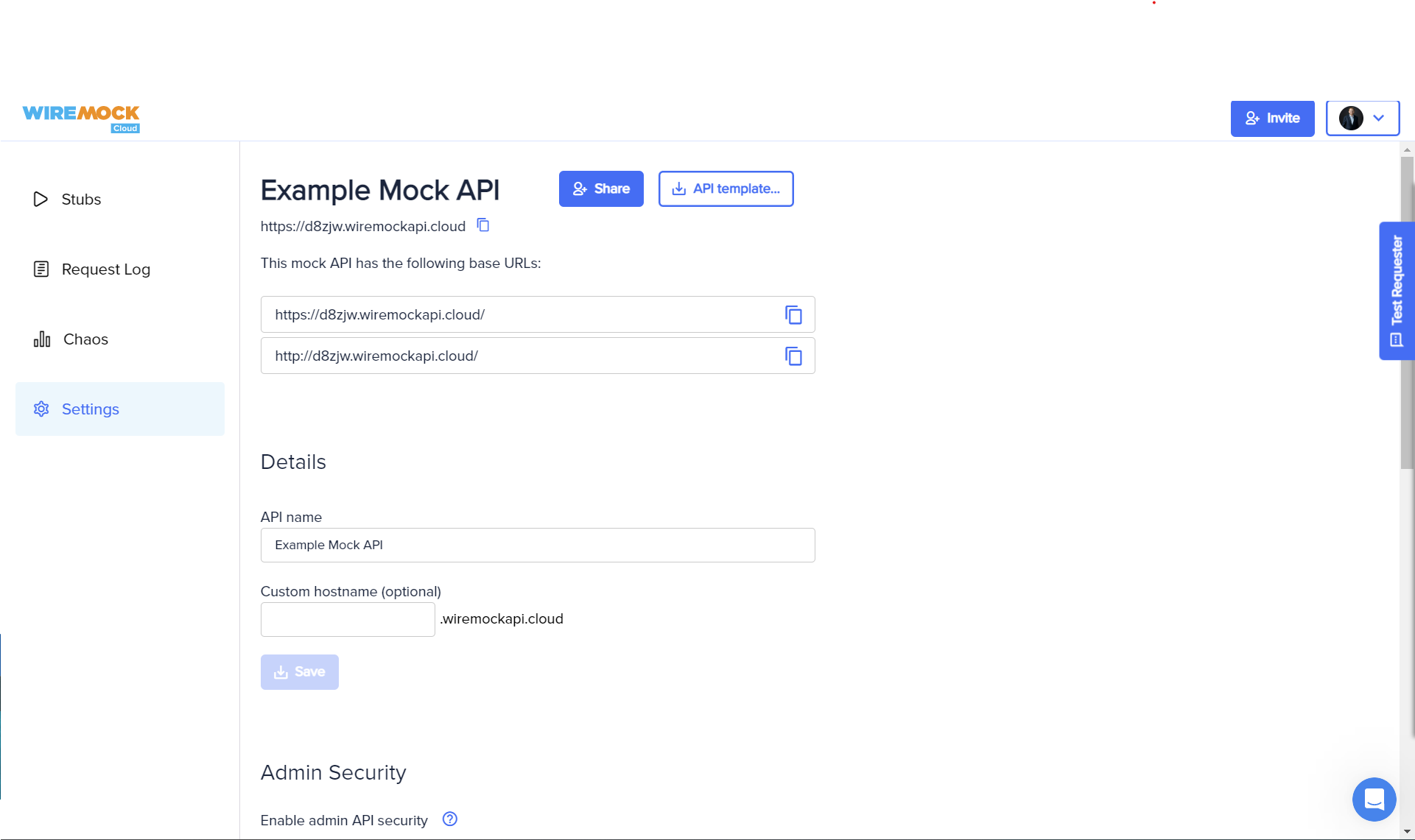Open the API template button
Screen dimensions: 1415x840
point(726,188)
